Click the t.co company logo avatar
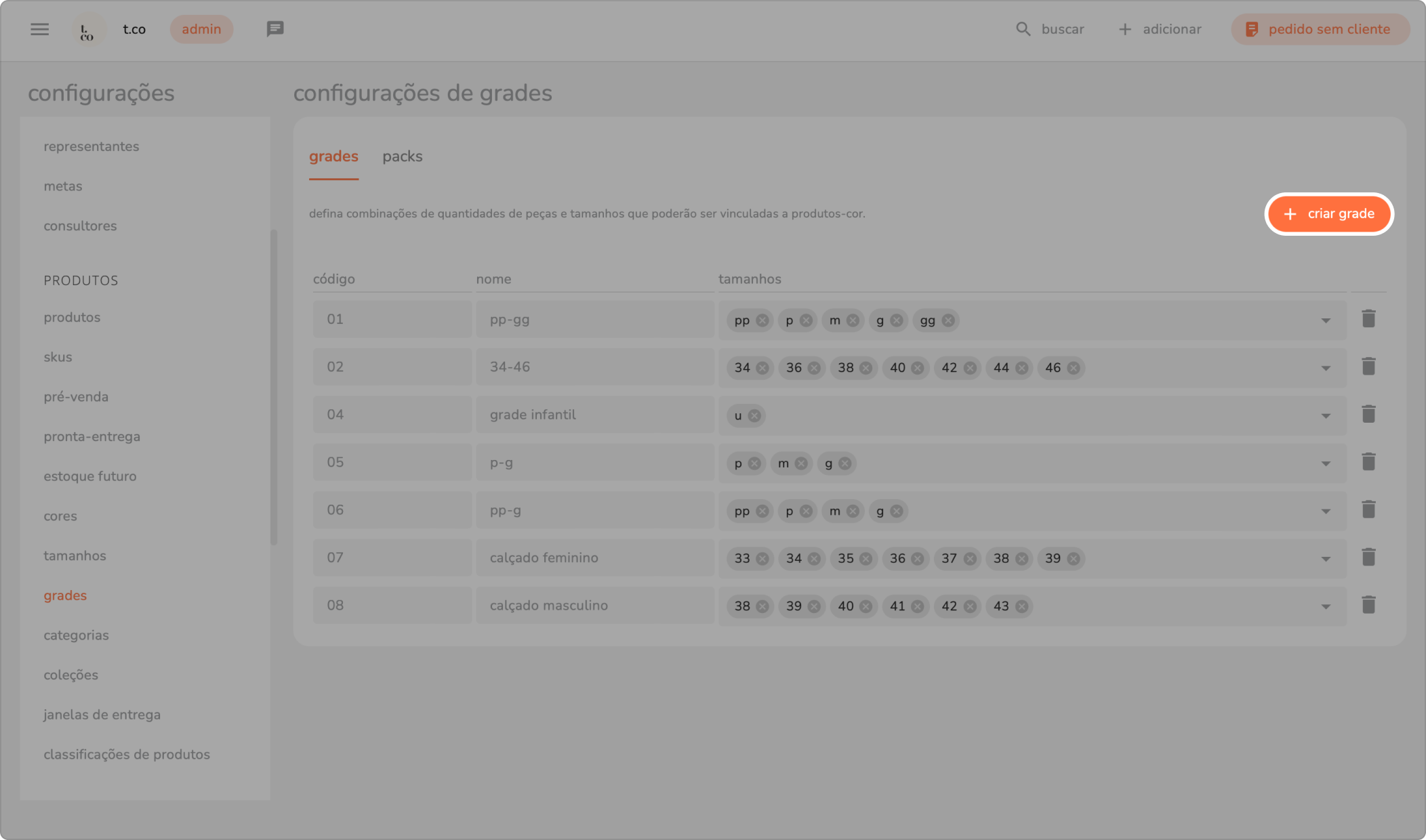The image size is (1426, 840). (88, 30)
